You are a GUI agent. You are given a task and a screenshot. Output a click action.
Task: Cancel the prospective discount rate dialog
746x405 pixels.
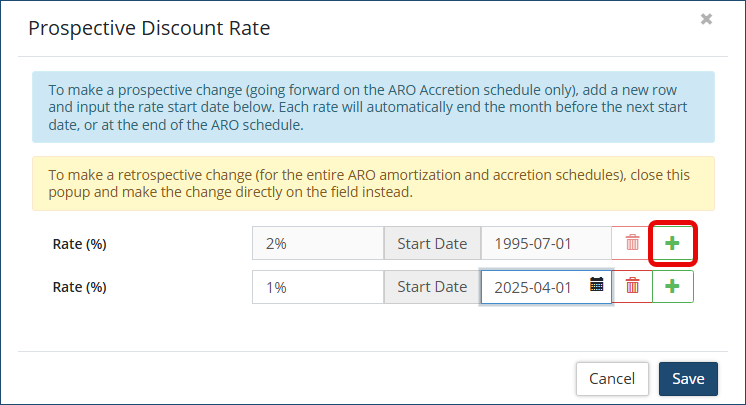(x=612, y=379)
